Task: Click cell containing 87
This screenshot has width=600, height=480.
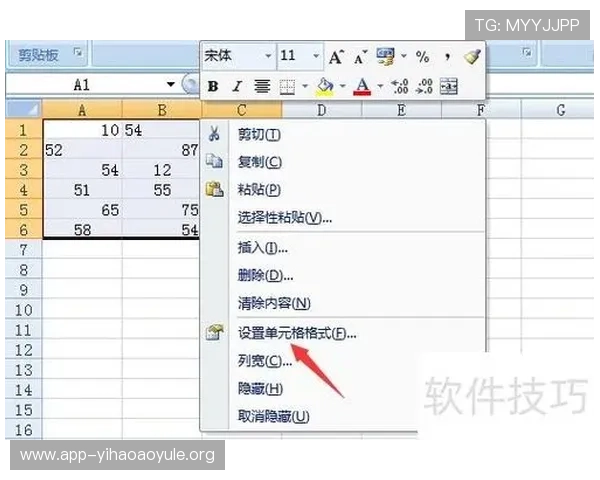Action: click(161, 150)
